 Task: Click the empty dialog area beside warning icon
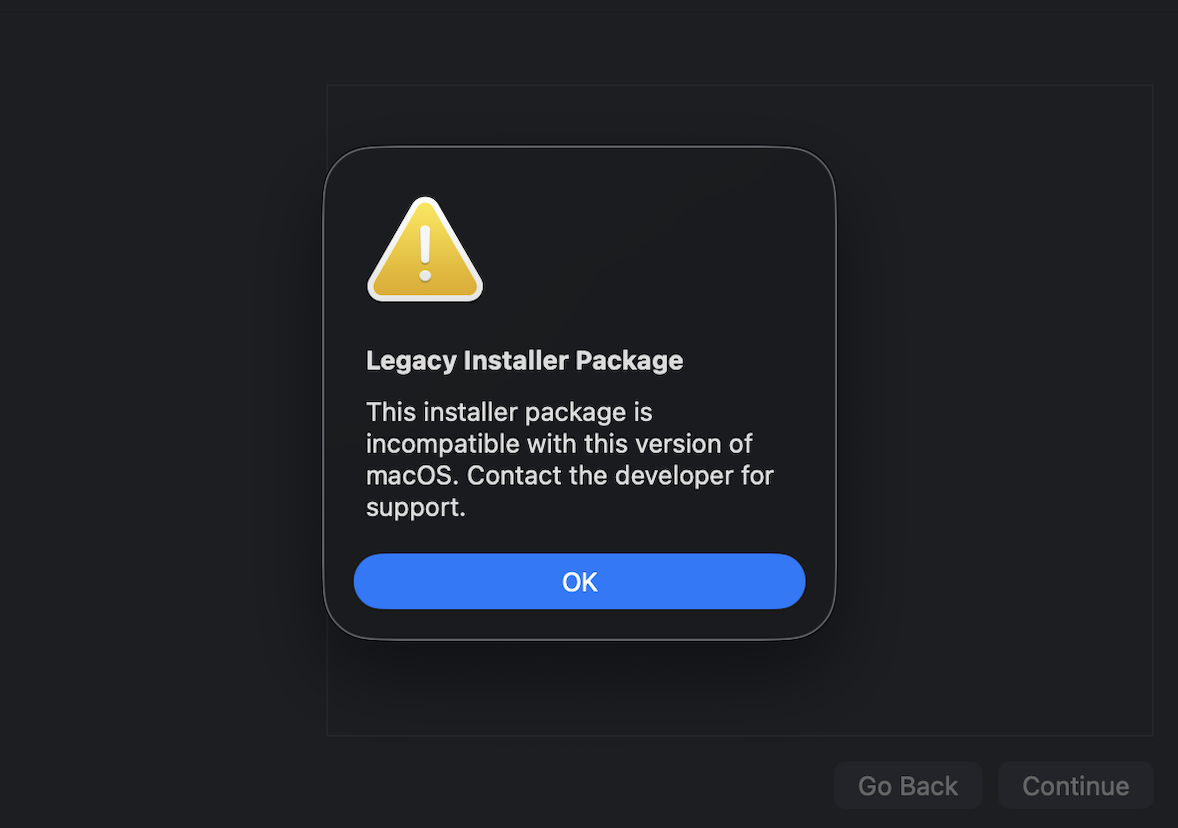pos(650,250)
